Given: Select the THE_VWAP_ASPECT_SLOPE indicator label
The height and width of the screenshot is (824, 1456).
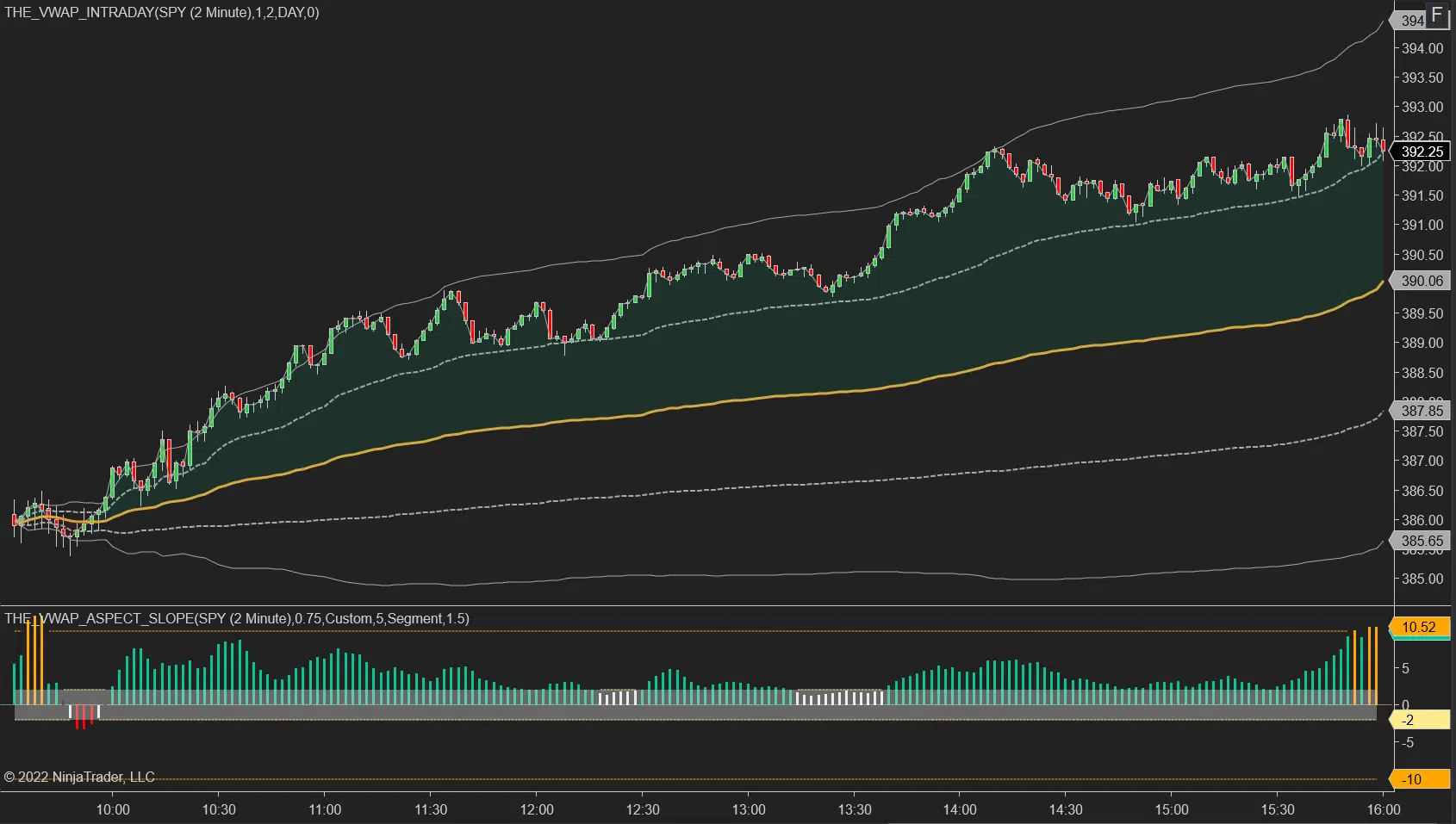Looking at the screenshot, I should click(x=237, y=618).
